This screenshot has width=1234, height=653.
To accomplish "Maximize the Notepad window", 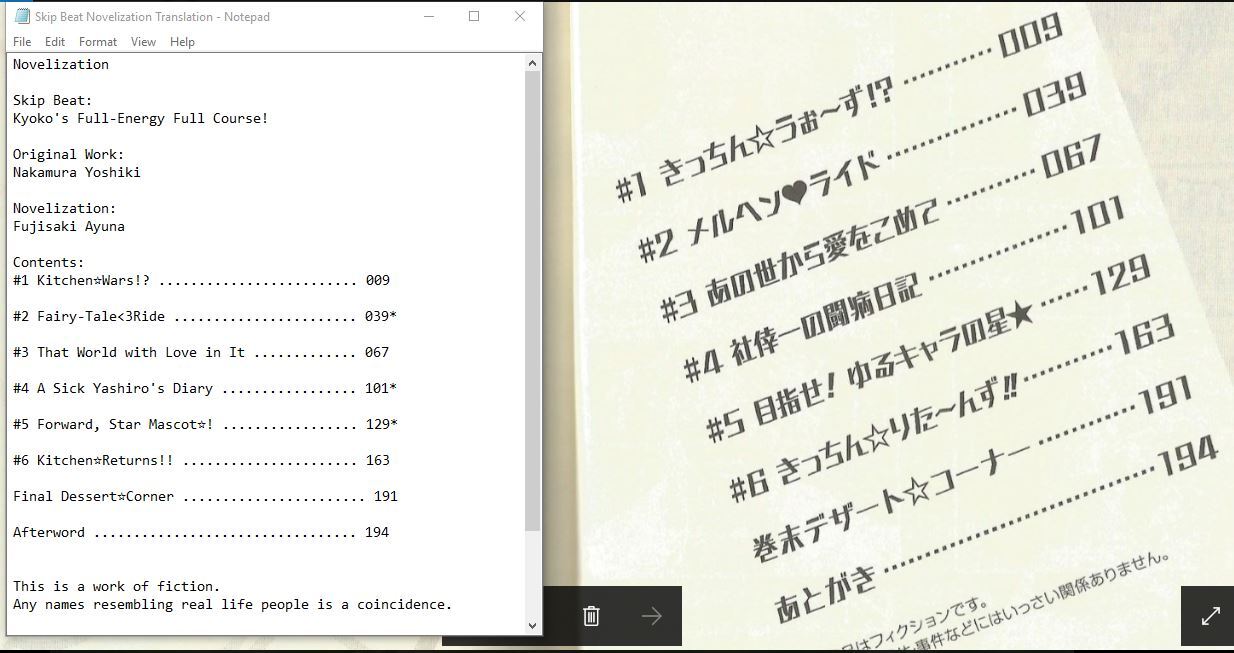I will point(474,16).
